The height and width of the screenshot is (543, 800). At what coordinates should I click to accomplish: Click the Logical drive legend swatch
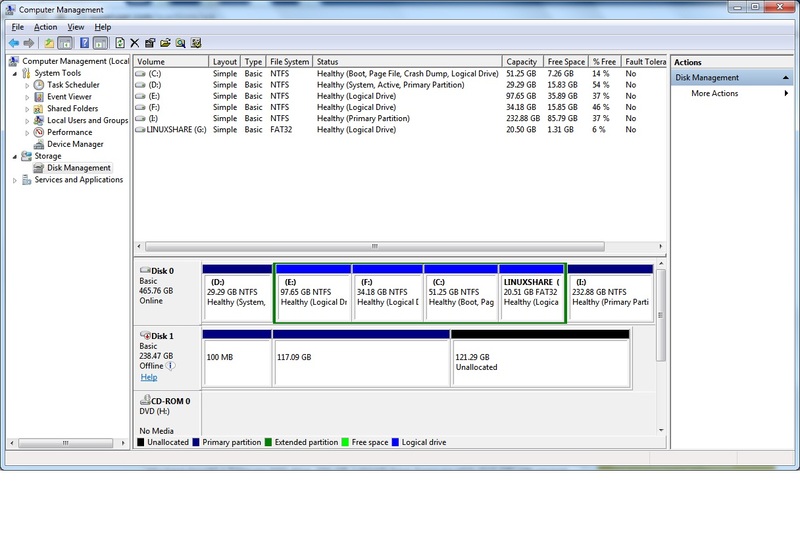(395, 442)
